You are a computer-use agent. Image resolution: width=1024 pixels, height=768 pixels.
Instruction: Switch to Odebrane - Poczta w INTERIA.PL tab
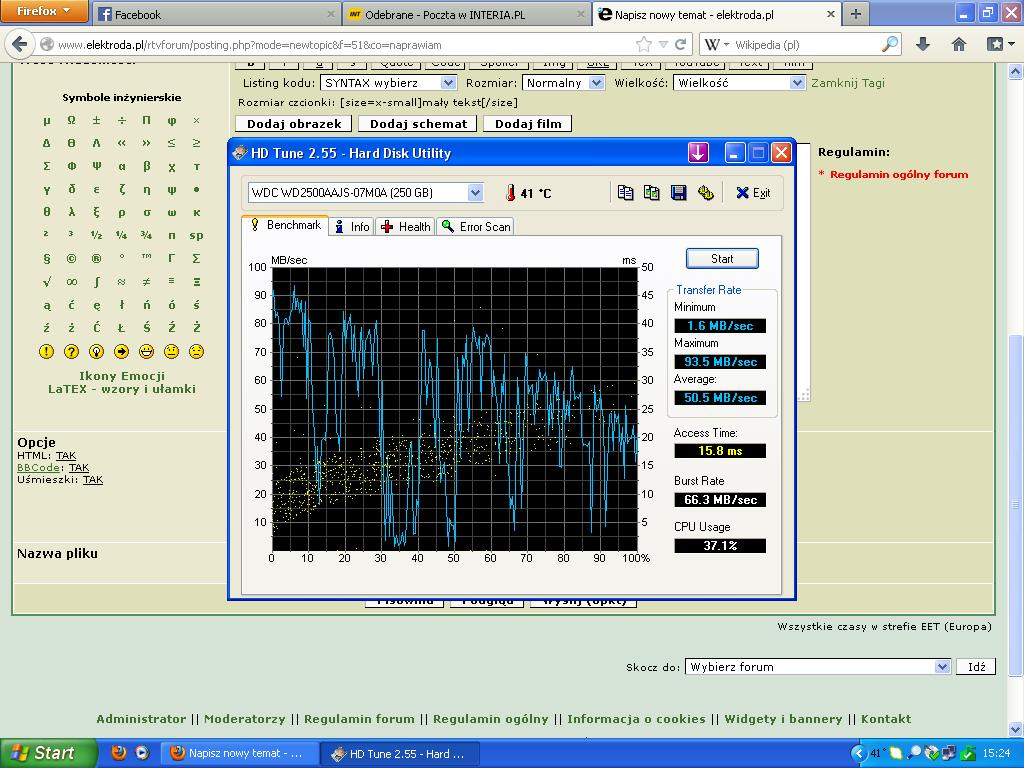point(466,14)
